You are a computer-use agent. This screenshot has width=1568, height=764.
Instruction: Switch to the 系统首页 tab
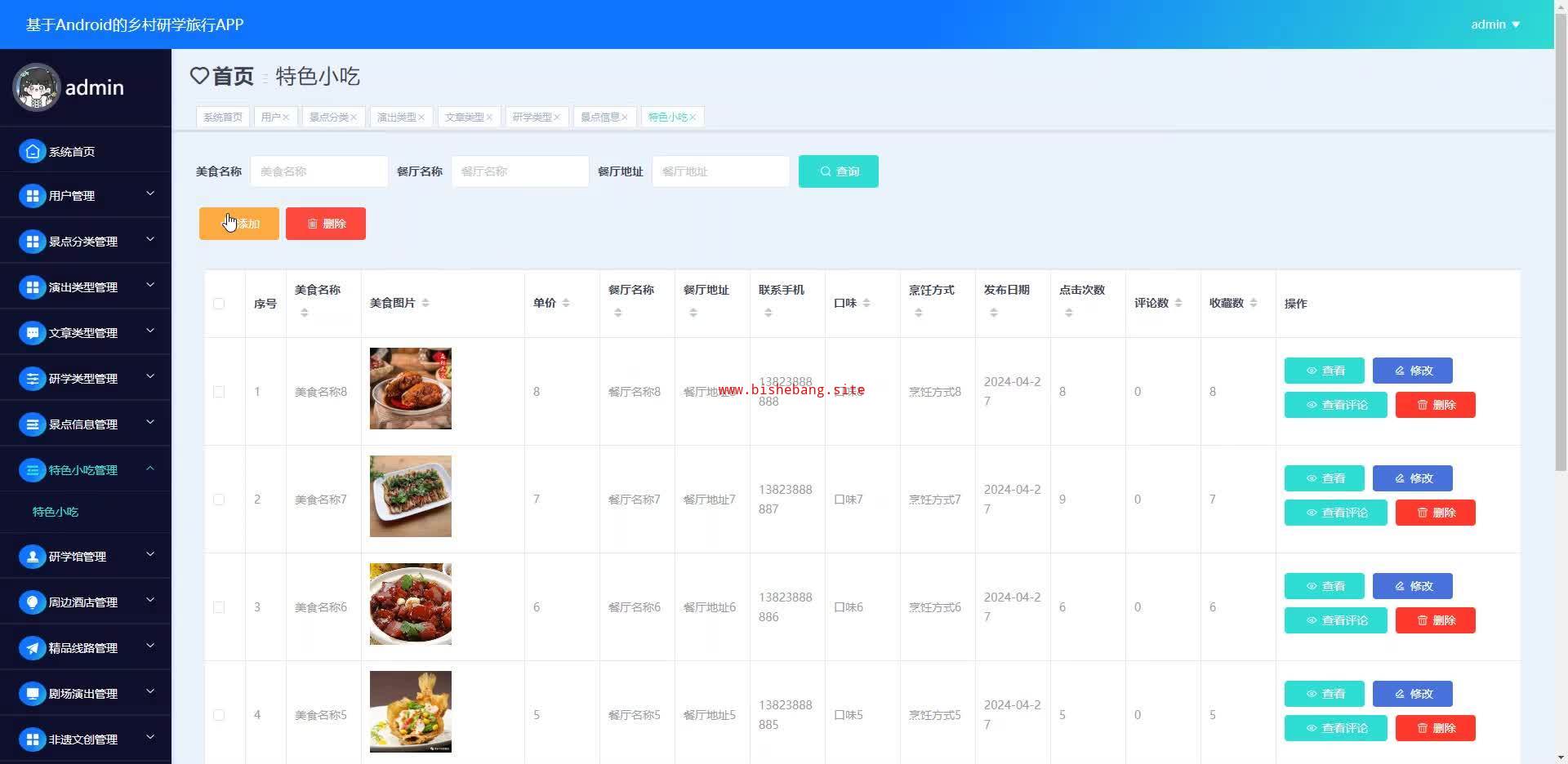223,118
